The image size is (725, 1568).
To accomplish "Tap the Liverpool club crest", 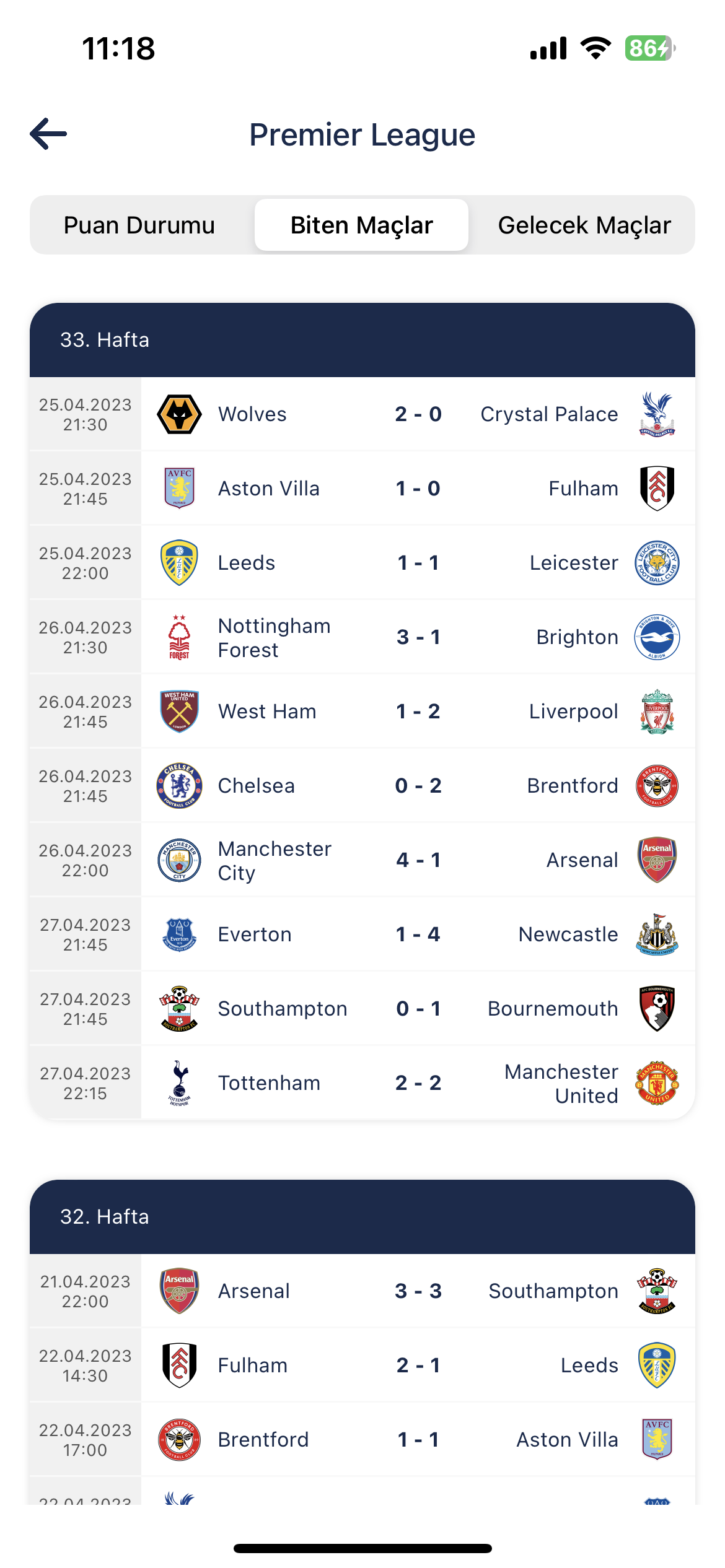I will (x=657, y=711).
